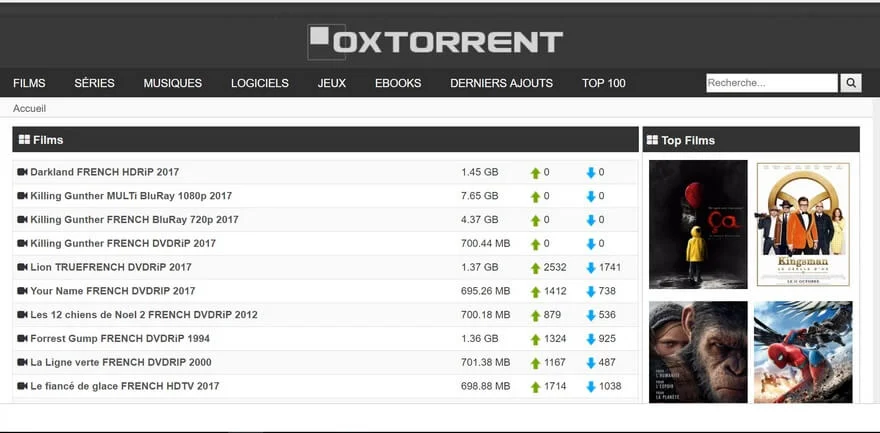Open the JEUX menu
880x433 pixels.
coord(332,83)
